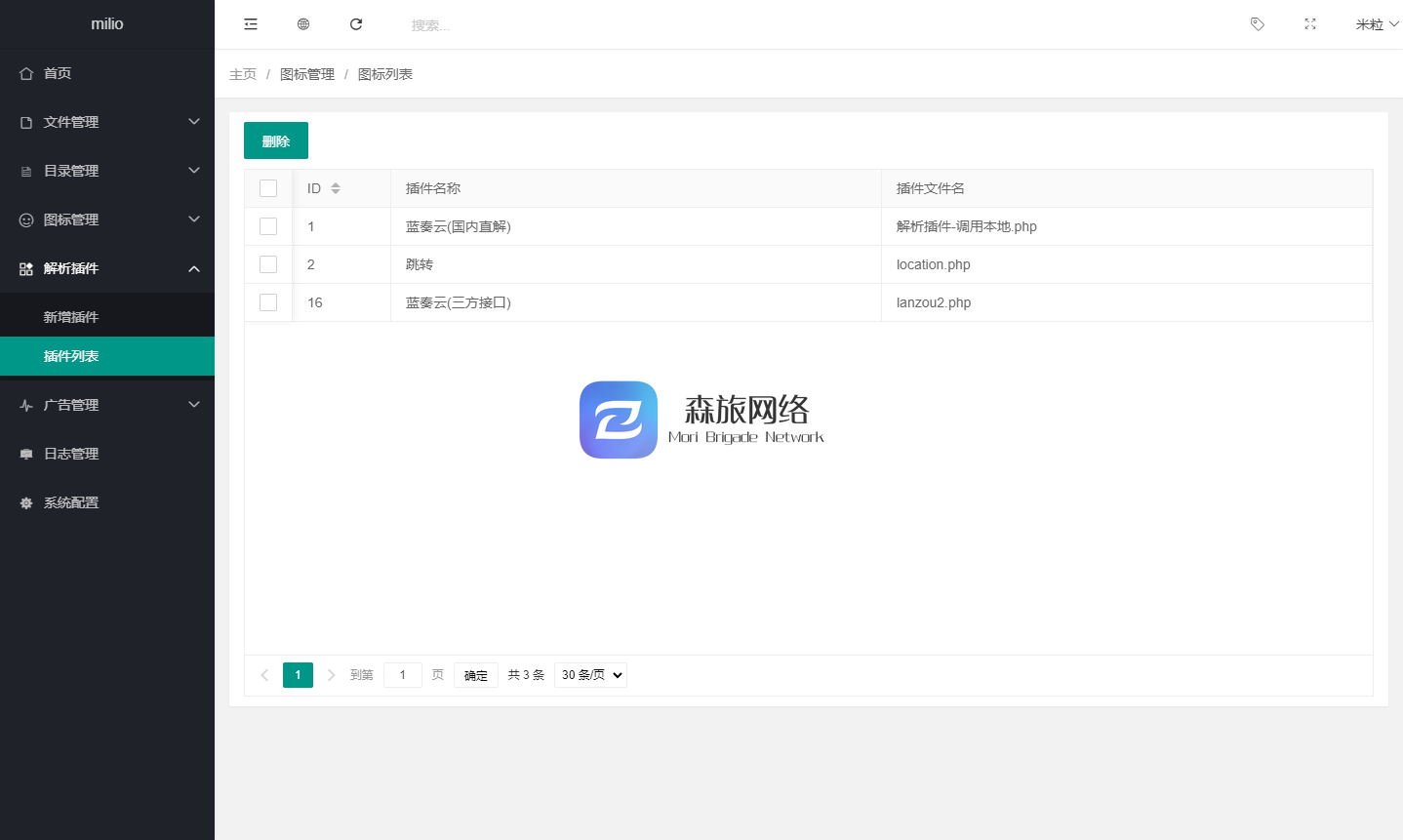The image size is (1403, 840).
Task: Click the 图标列表 breadcrumb text
Action: (x=385, y=74)
